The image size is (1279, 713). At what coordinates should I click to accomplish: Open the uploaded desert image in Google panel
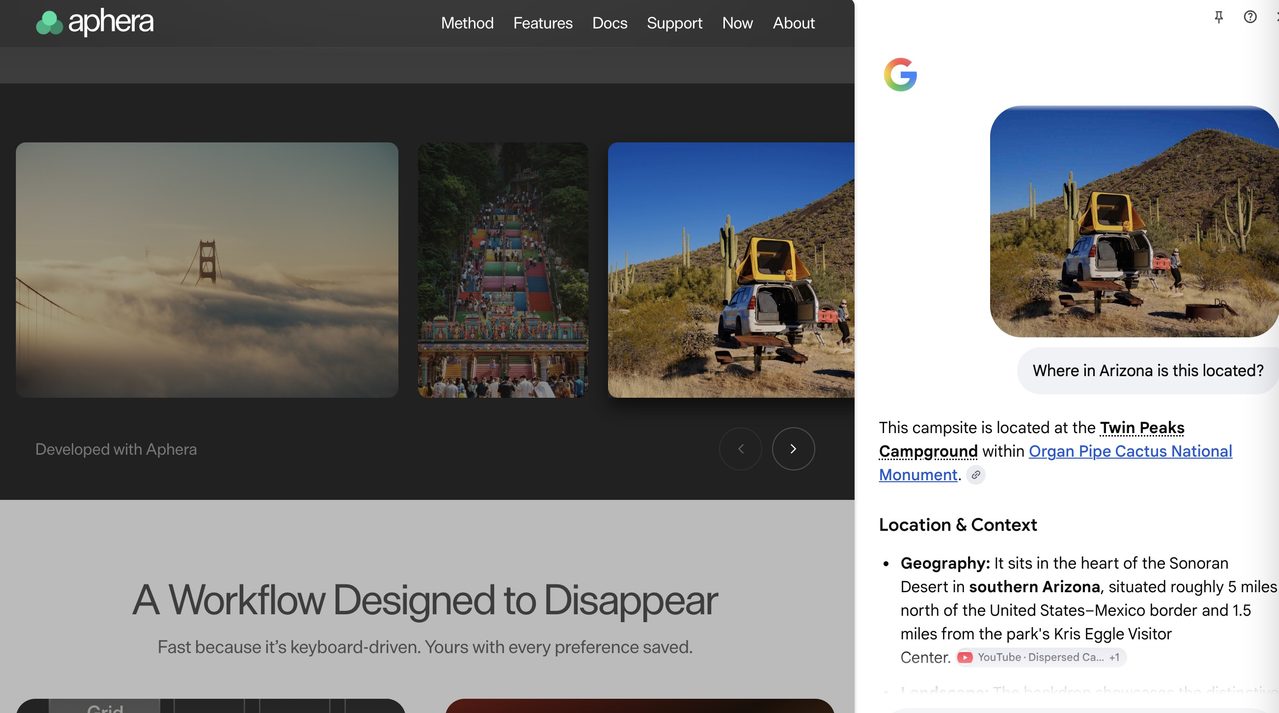[x=1134, y=221]
